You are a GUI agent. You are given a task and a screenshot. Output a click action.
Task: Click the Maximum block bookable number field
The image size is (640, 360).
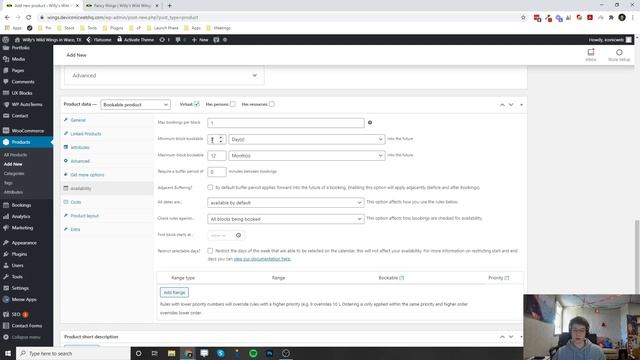tap(217, 156)
